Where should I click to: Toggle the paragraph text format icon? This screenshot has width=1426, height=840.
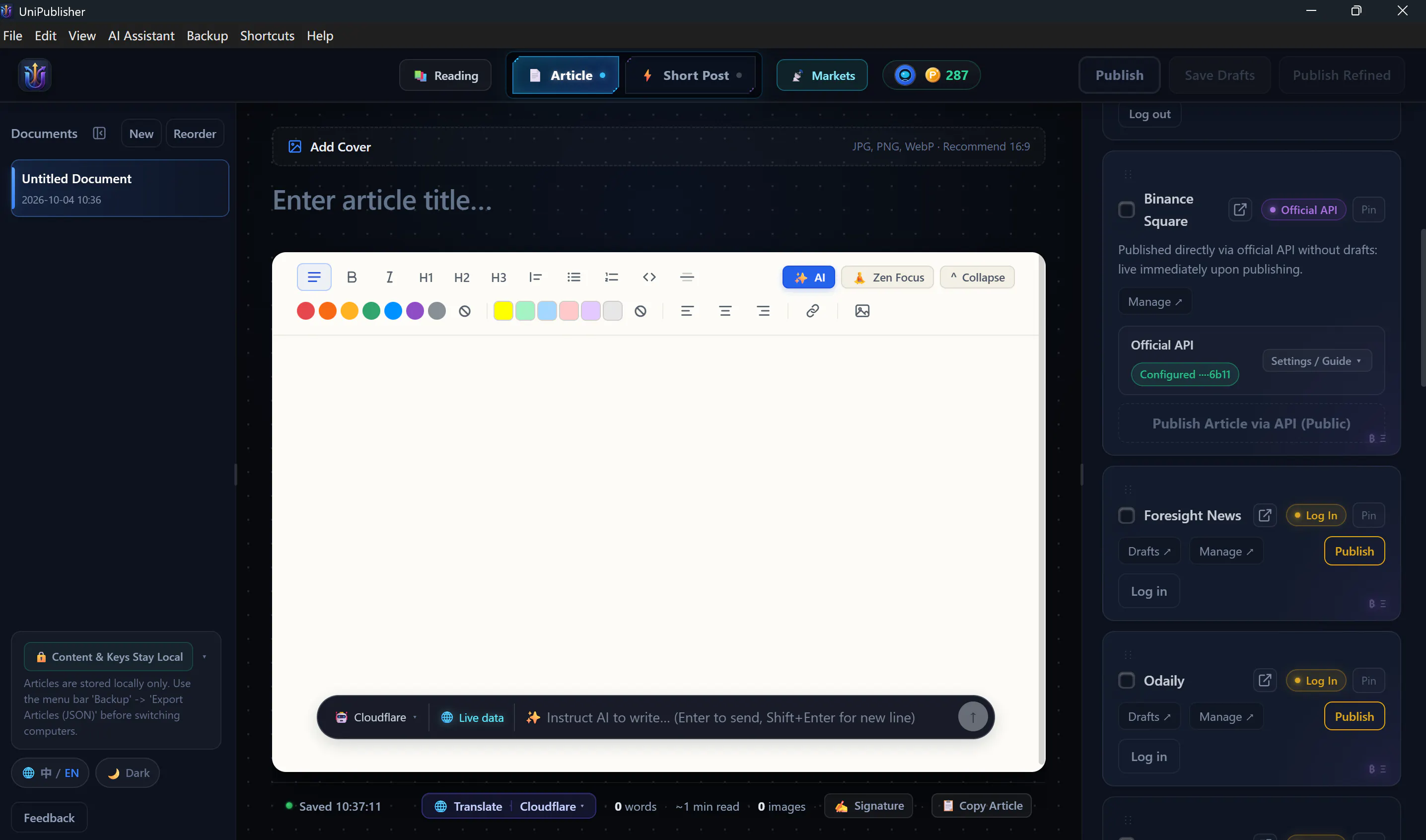314,278
